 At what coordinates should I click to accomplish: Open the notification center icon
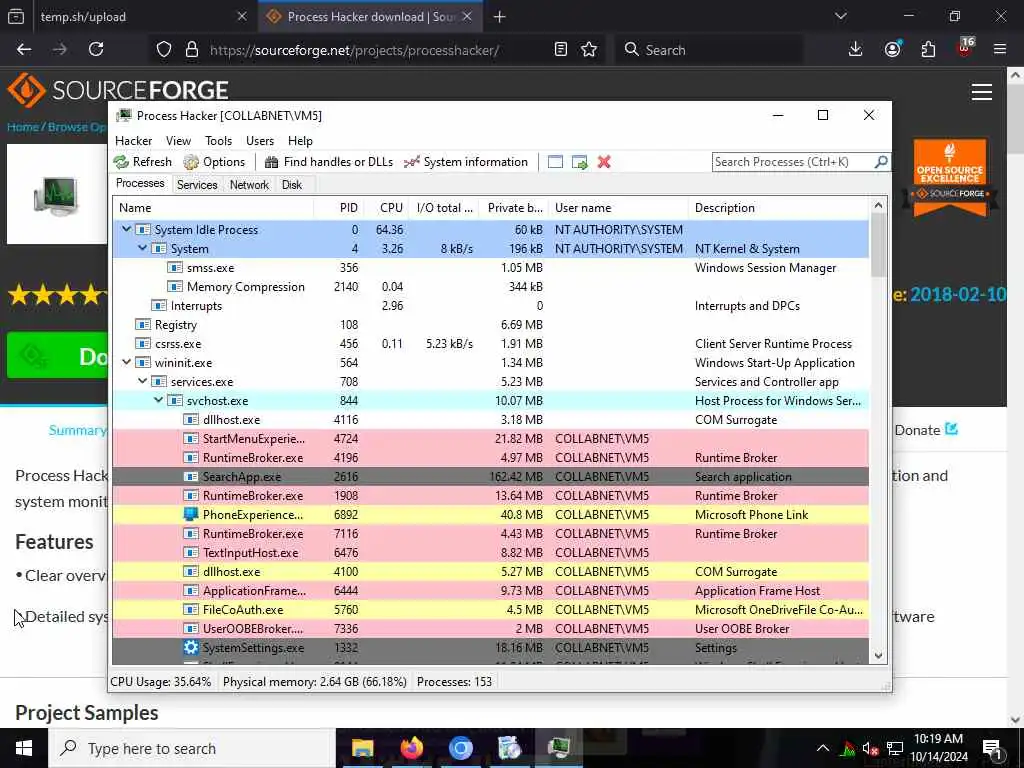(992, 748)
